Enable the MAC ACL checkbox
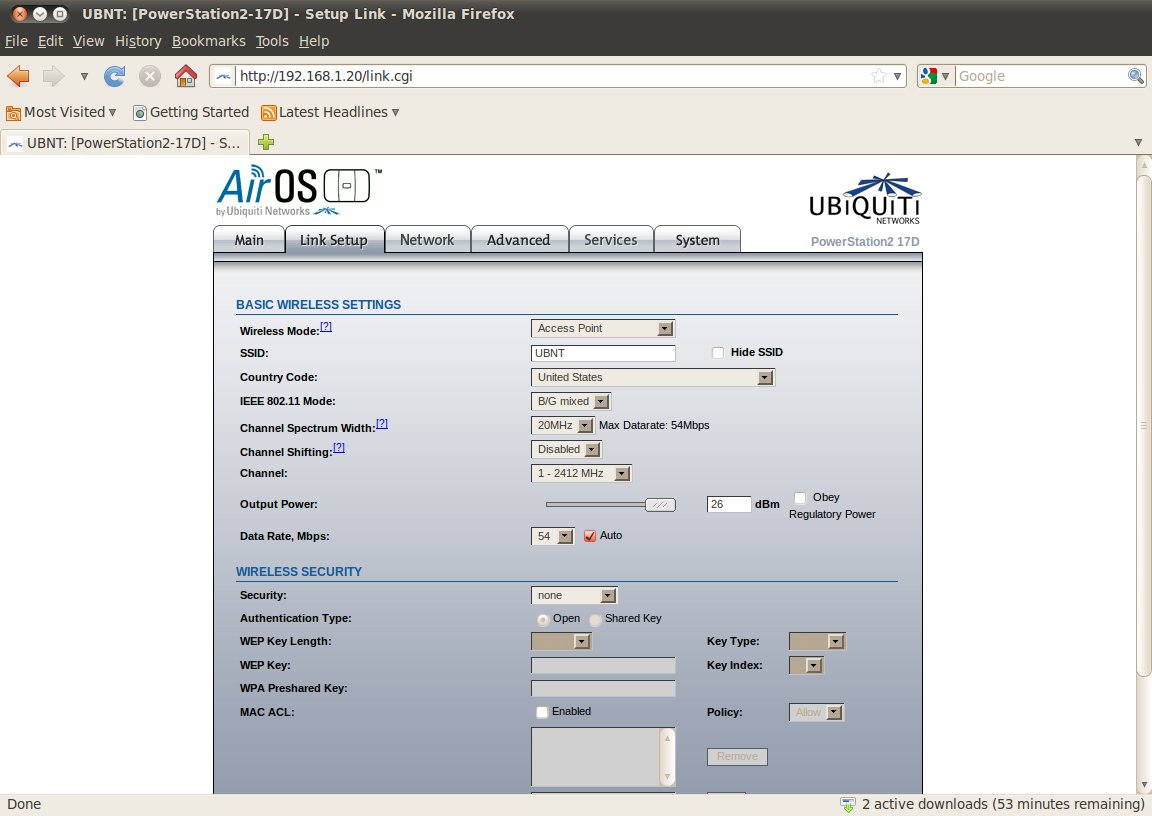 tap(542, 712)
